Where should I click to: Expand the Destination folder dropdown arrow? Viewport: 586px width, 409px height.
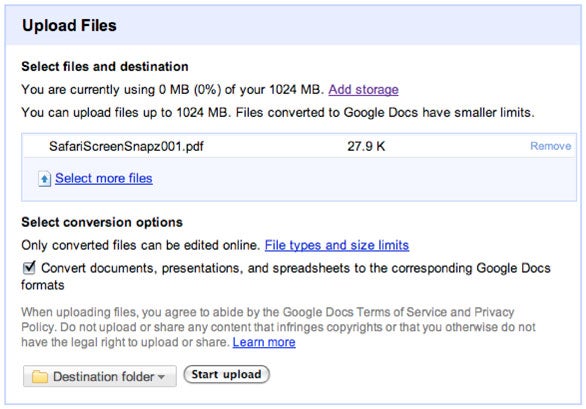[161, 377]
